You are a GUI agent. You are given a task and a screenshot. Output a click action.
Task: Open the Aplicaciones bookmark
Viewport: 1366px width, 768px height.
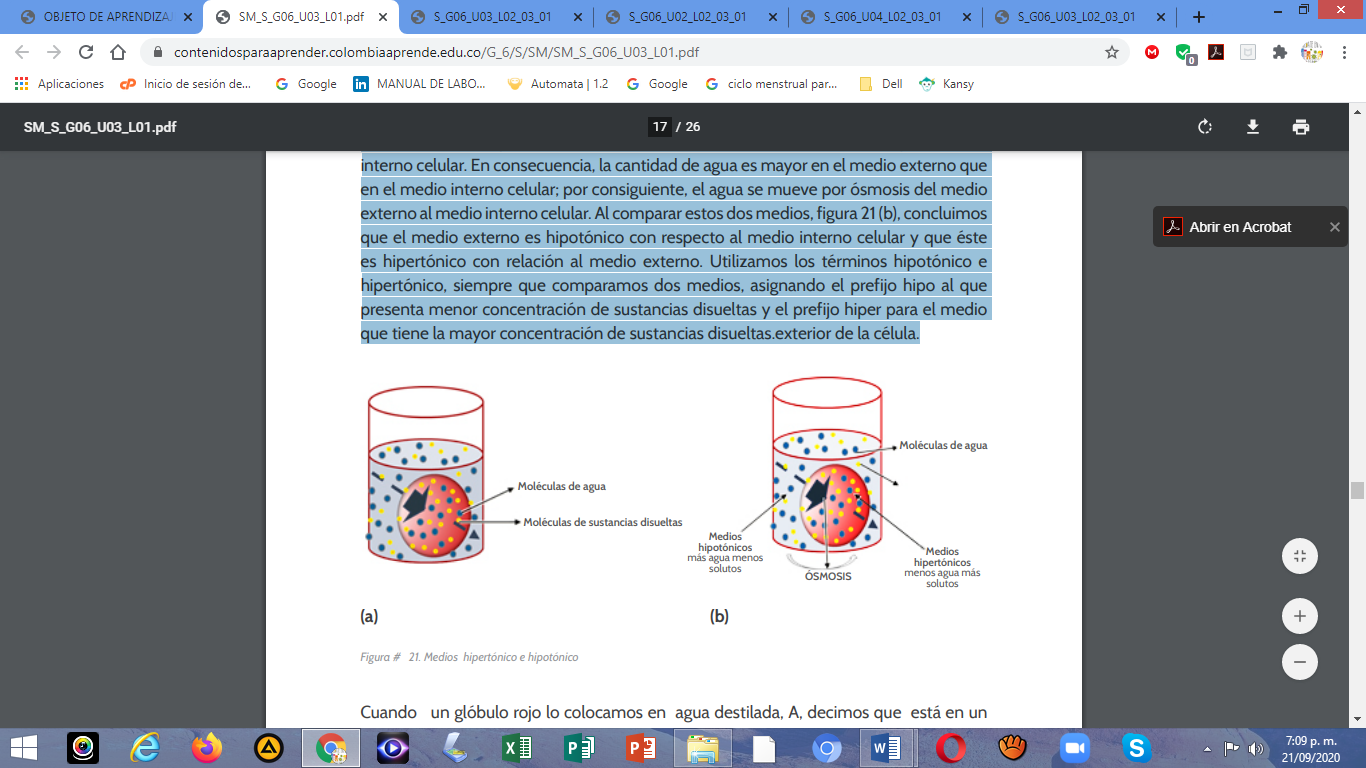click(x=60, y=84)
